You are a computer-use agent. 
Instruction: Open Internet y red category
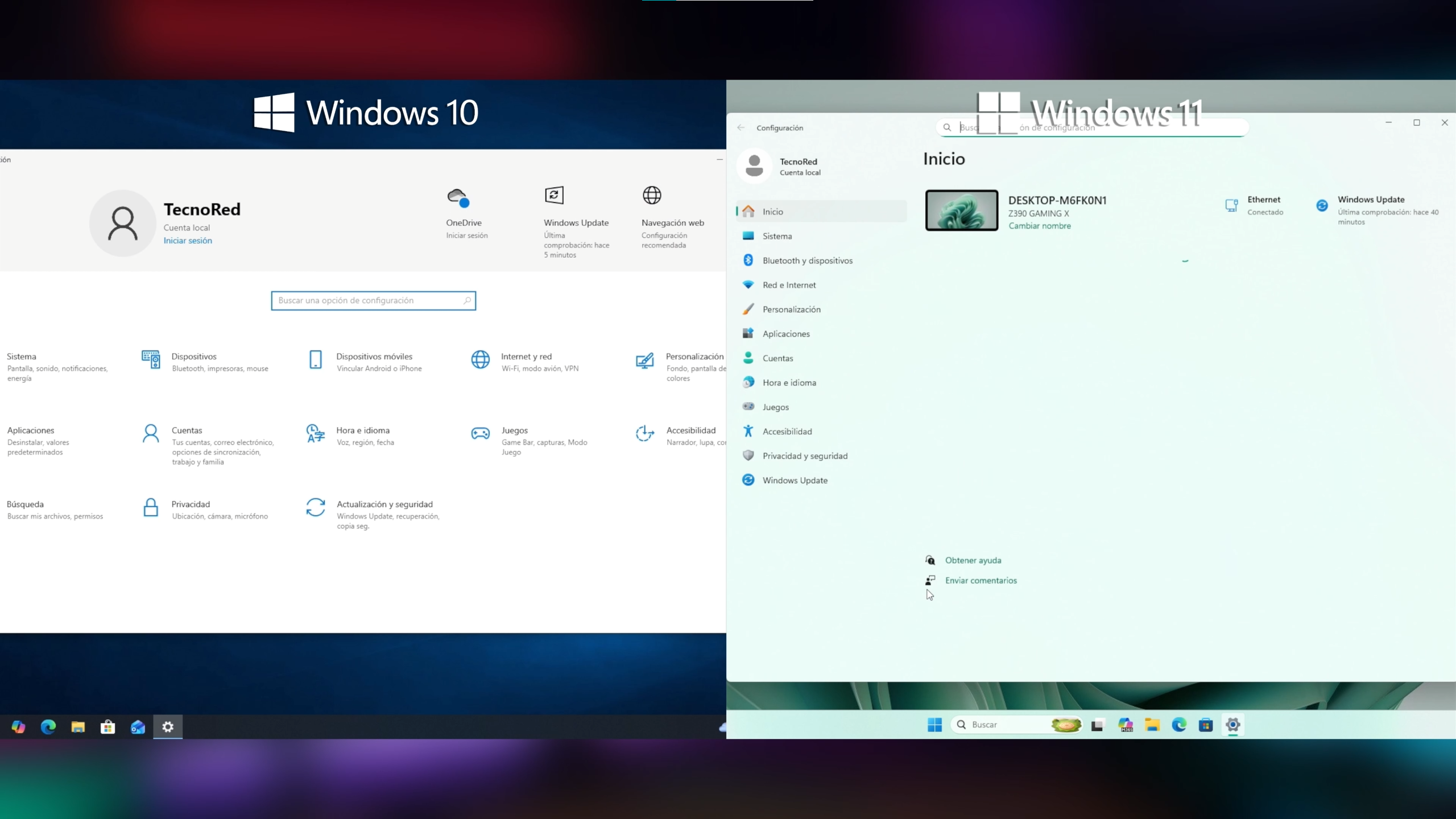click(525, 362)
